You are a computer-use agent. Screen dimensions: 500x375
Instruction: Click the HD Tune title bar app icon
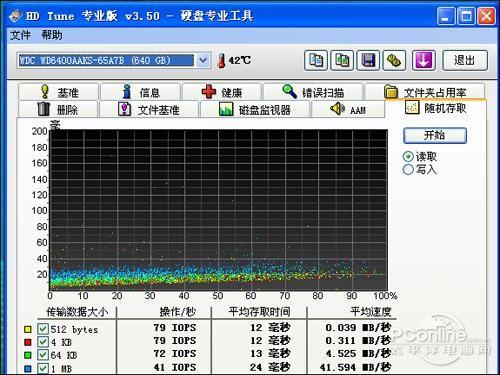pyautogui.click(x=15, y=16)
